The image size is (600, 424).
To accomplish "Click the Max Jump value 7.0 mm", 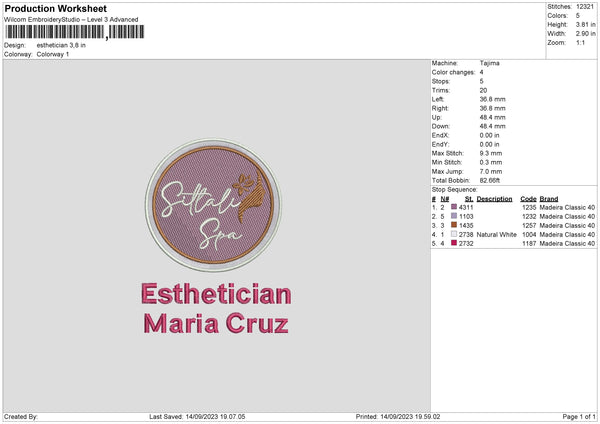I will [491, 171].
